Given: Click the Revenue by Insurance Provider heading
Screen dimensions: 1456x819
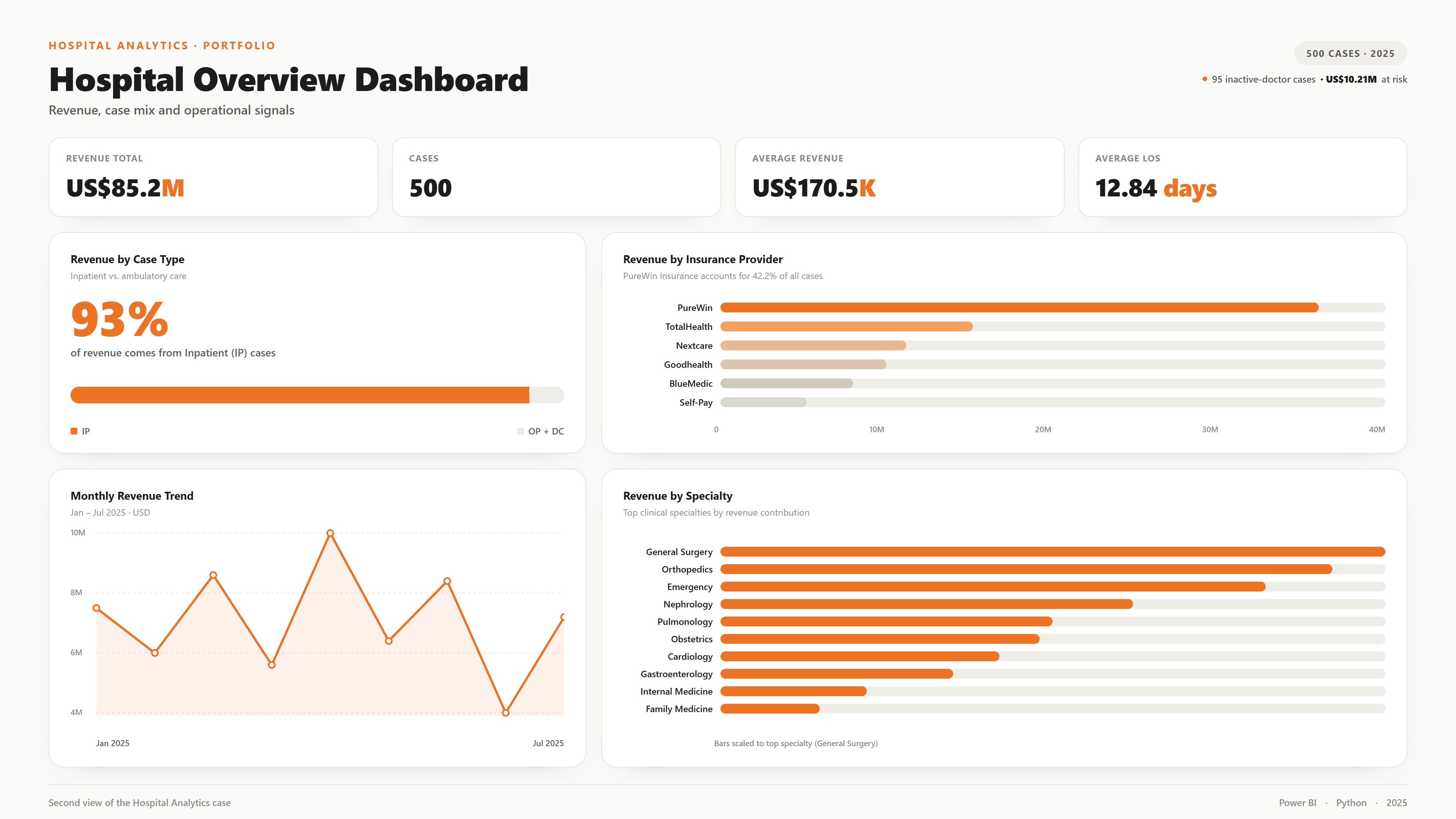Looking at the screenshot, I should [x=703, y=259].
